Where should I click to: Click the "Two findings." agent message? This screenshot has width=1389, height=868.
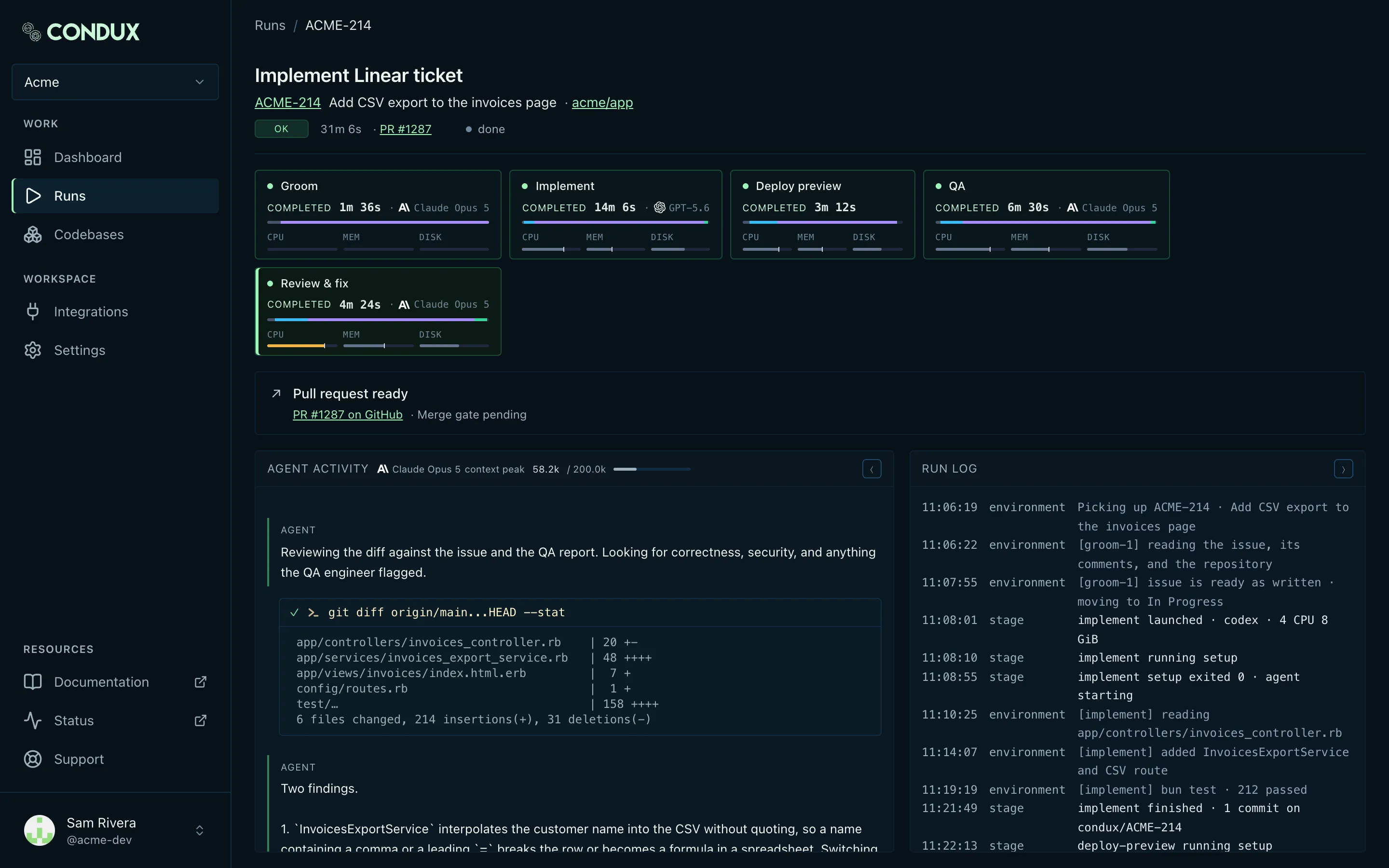[x=319, y=788]
